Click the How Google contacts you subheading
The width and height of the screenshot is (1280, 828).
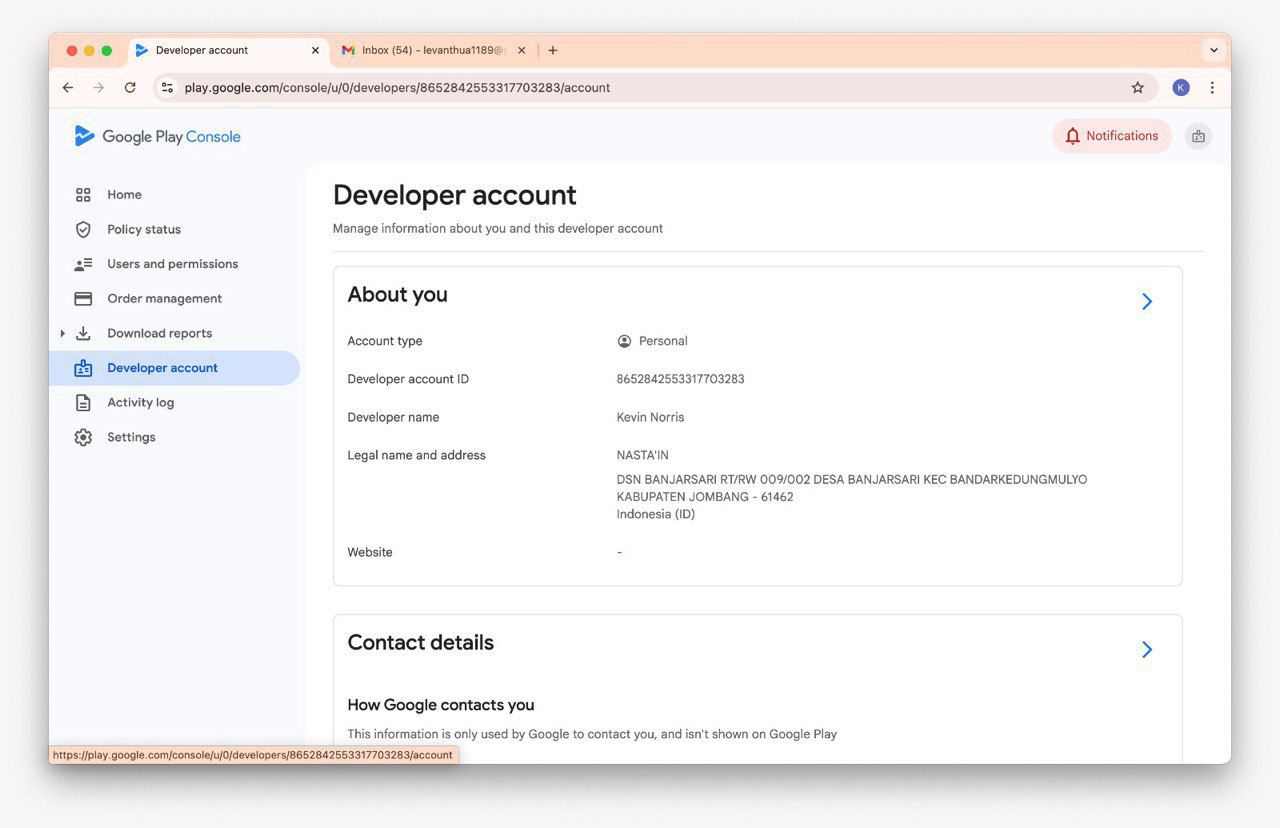[441, 705]
